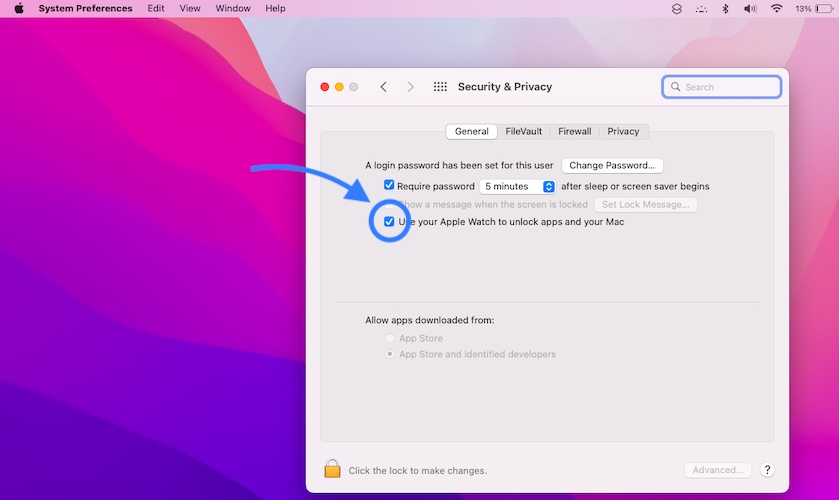Open the Help menu
The width and height of the screenshot is (839, 500).
click(x=275, y=9)
